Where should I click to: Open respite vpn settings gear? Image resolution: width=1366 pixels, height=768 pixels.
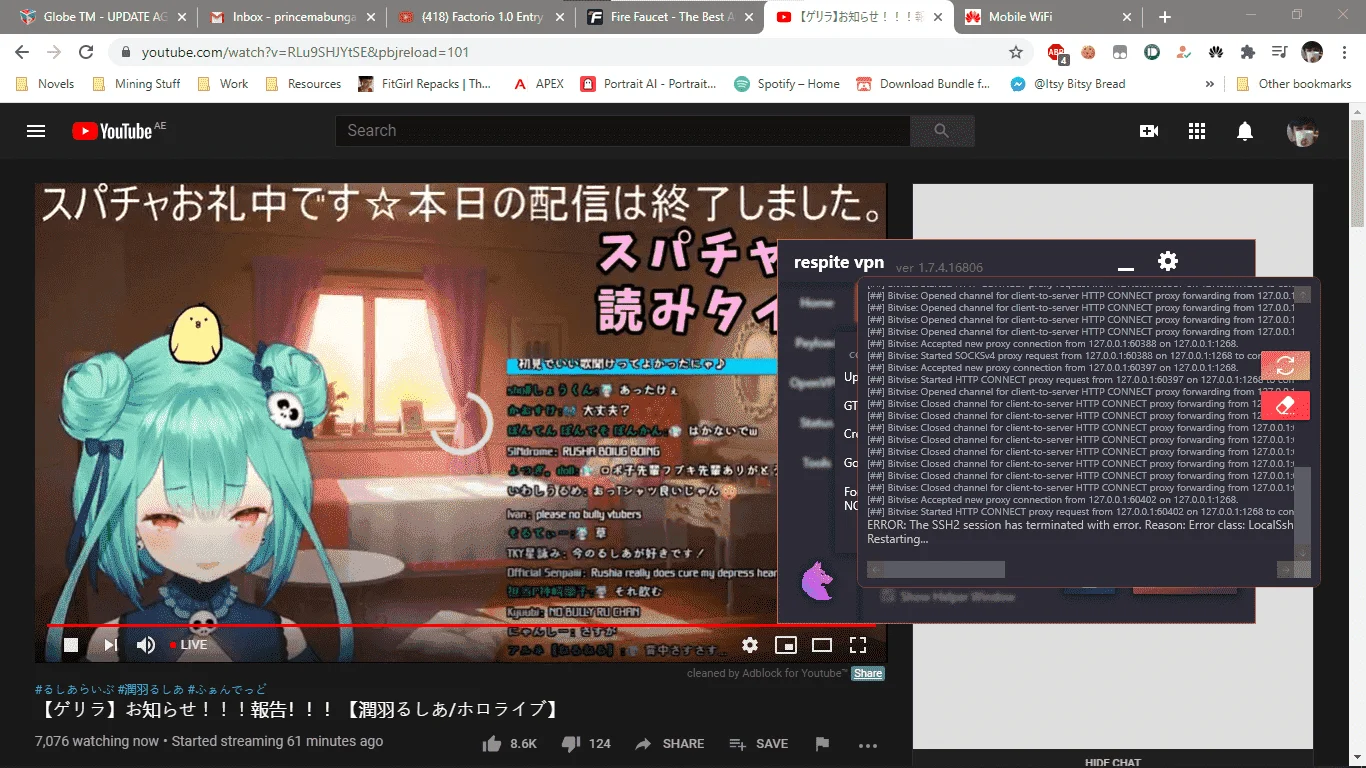tap(1167, 262)
